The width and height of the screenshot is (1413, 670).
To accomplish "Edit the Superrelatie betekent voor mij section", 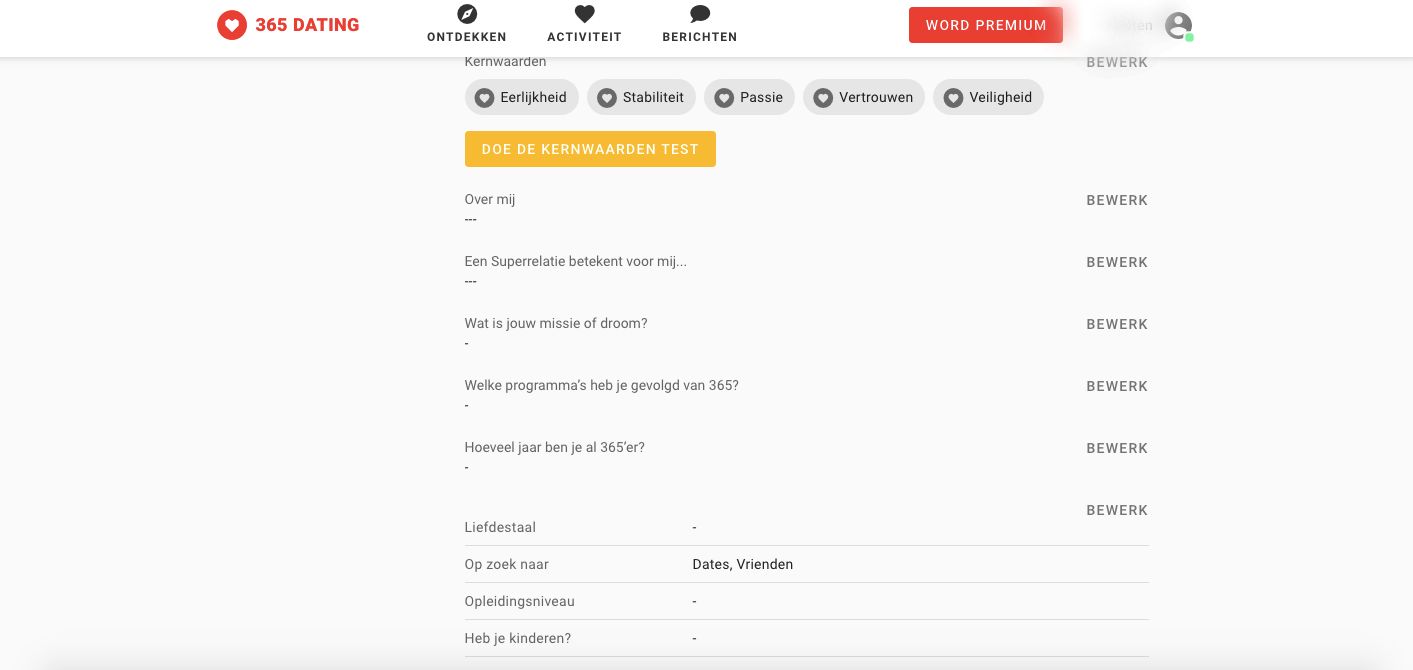I will pyautogui.click(x=1117, y=262).
